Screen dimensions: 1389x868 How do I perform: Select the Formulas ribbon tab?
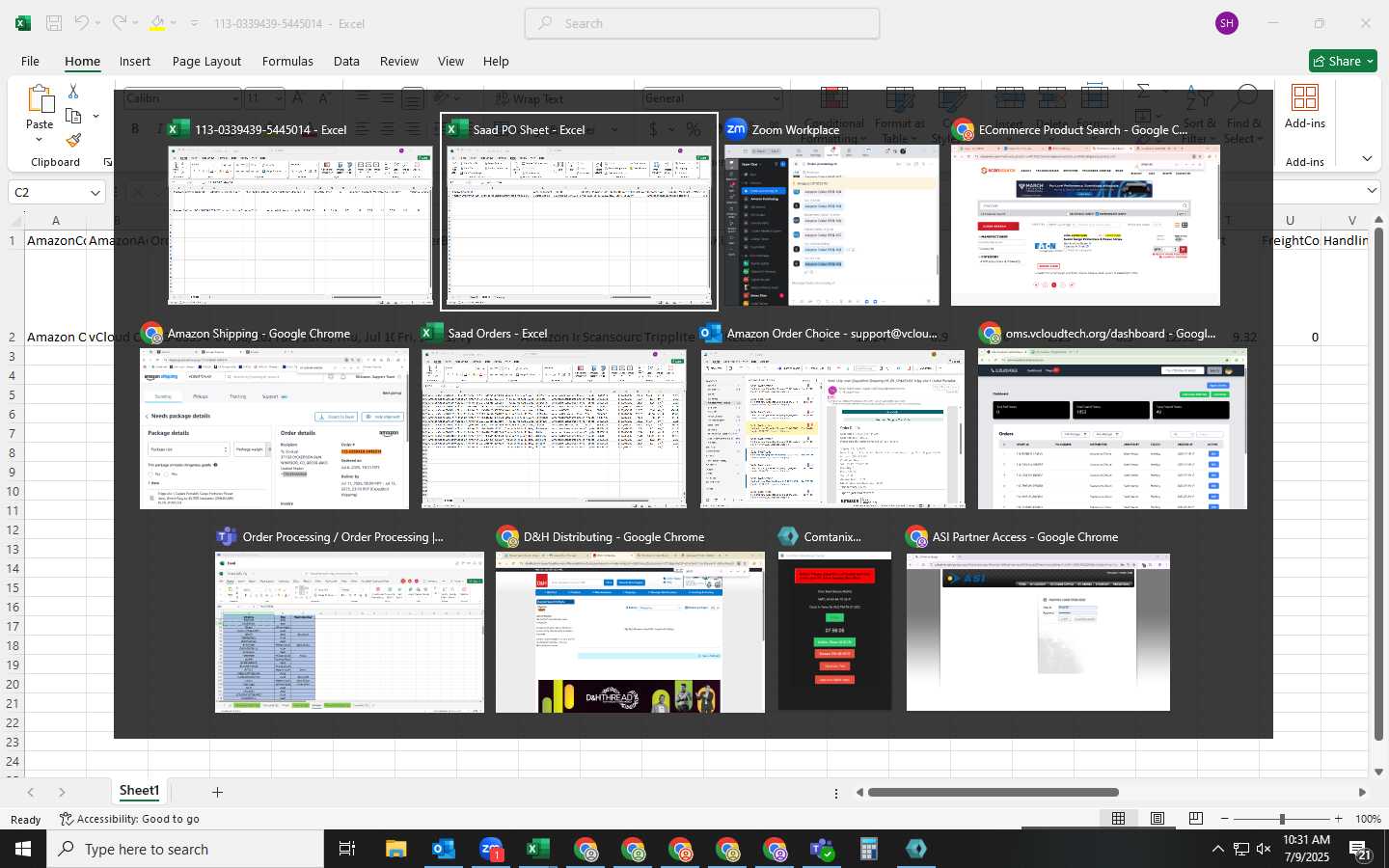pyautogui.click(x=287, y=61)
